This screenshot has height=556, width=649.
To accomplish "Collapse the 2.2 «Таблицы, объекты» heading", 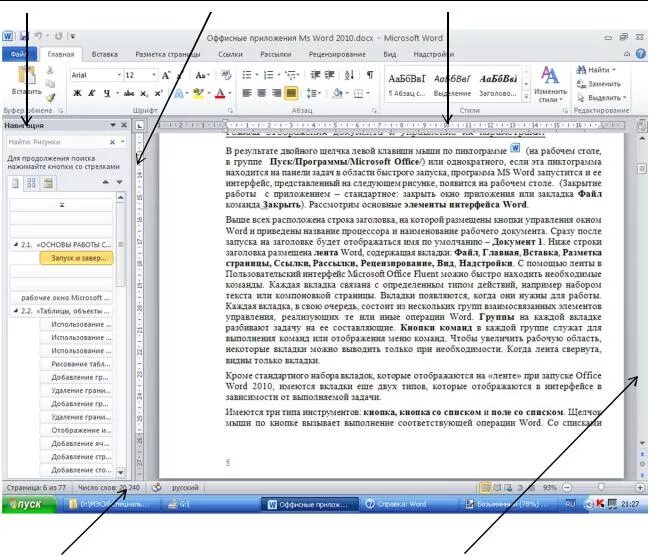I will 15,310.
